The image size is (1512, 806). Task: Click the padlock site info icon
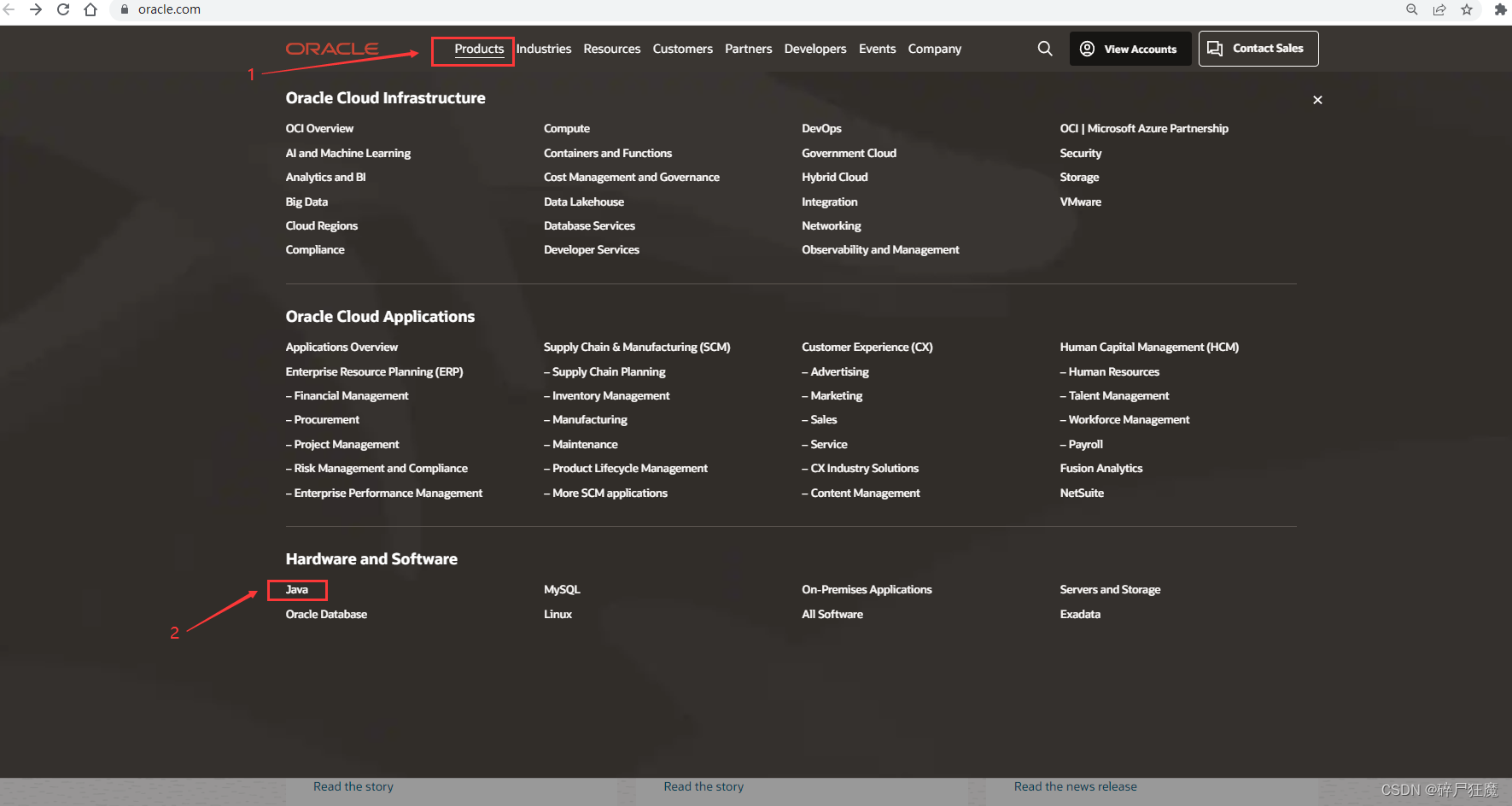[125, 9]
